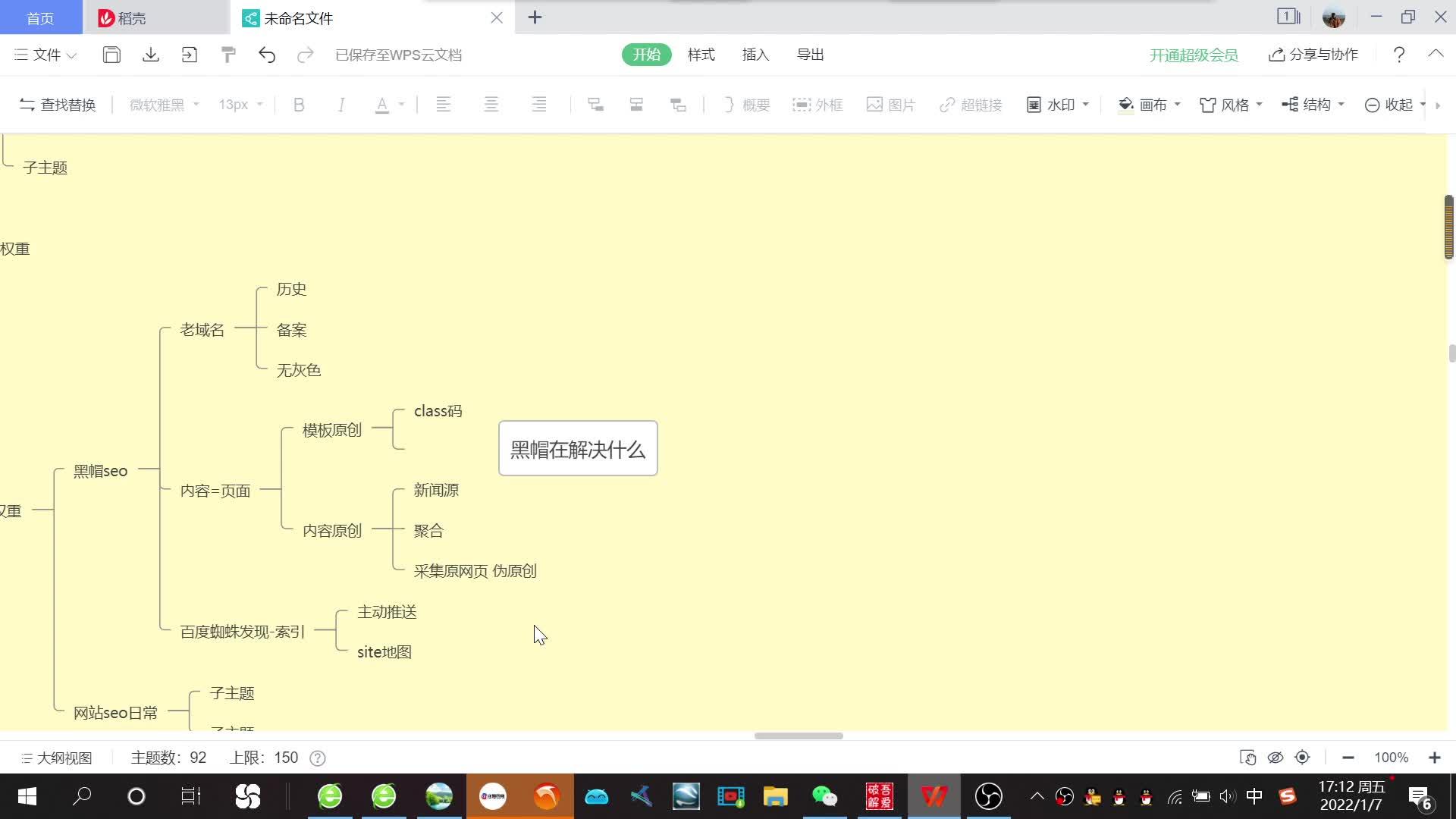This screenshot has width=1456, height=819.
Task: Open the canvas (画布) dropdown
Action: [x=1150, y=105]
